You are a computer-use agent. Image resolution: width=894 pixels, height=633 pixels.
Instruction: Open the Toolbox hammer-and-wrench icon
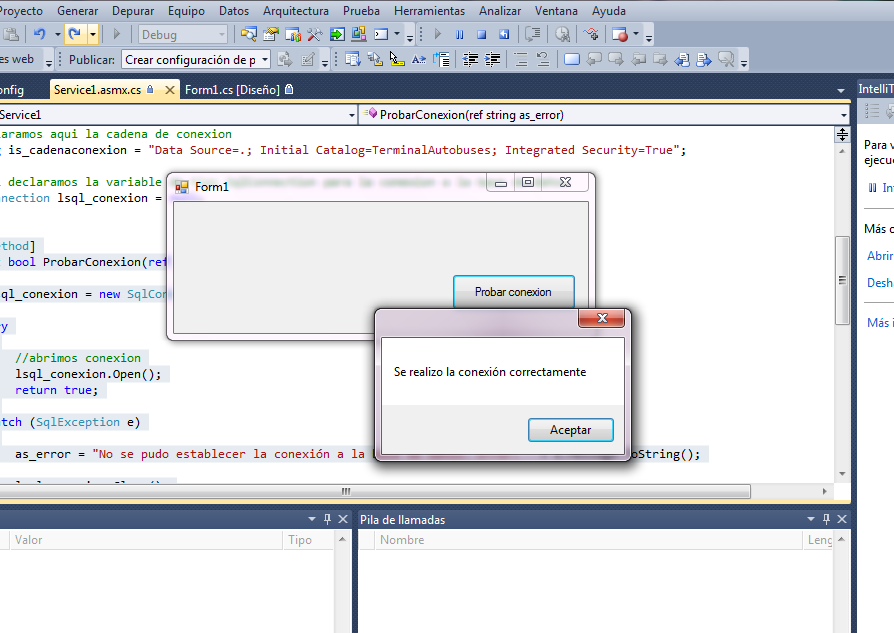pos(315,34)
